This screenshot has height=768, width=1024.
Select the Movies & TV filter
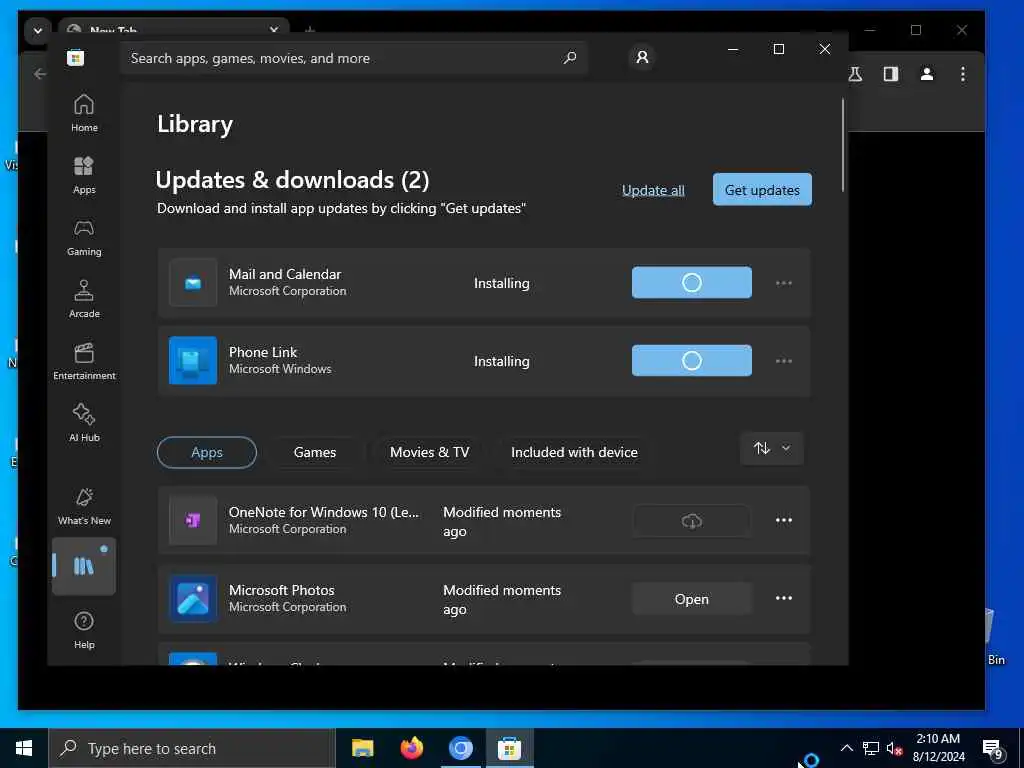pos(429,452)
